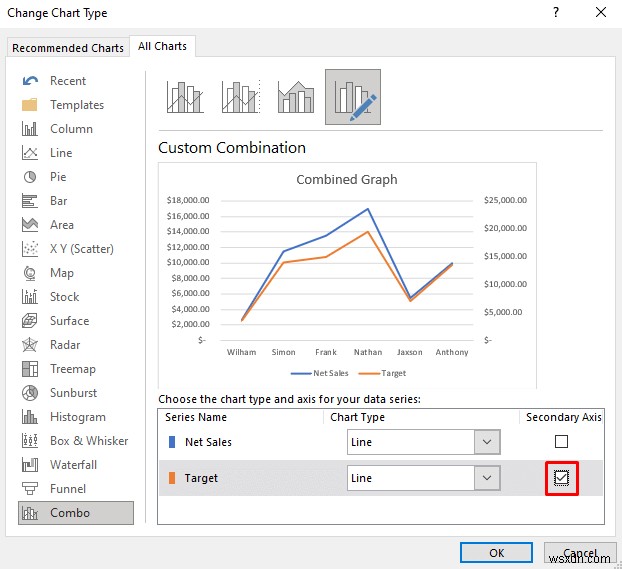The image size is (622, 569).
Task: Select the Area chart icon
Action: coord(30,225)
